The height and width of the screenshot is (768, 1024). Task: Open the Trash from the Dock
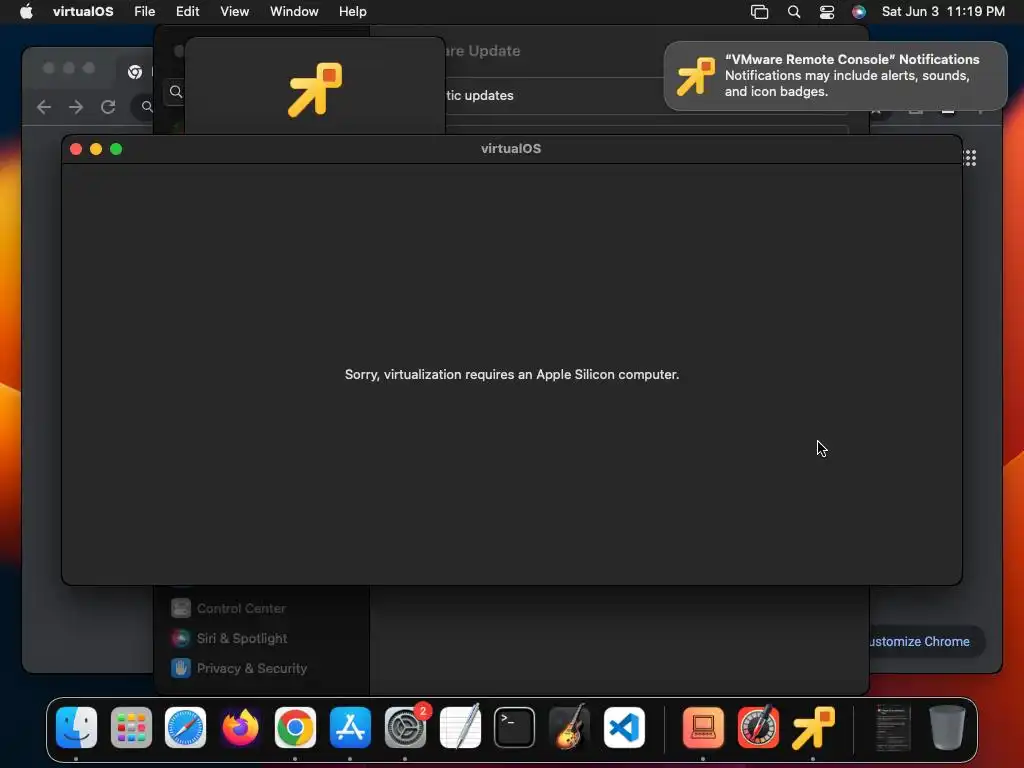tap(947, 727)
